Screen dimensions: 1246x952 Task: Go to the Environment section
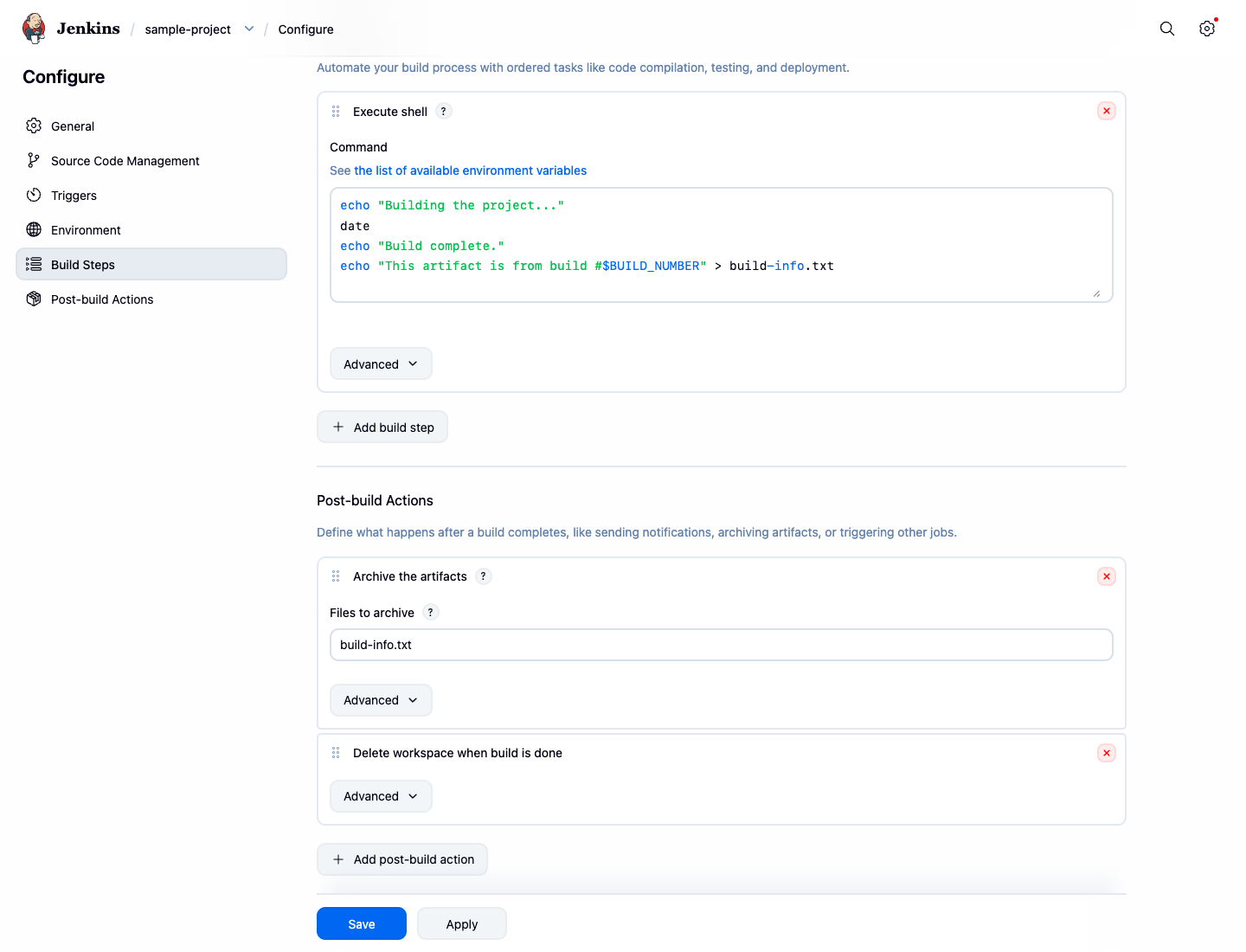[151, 229]
